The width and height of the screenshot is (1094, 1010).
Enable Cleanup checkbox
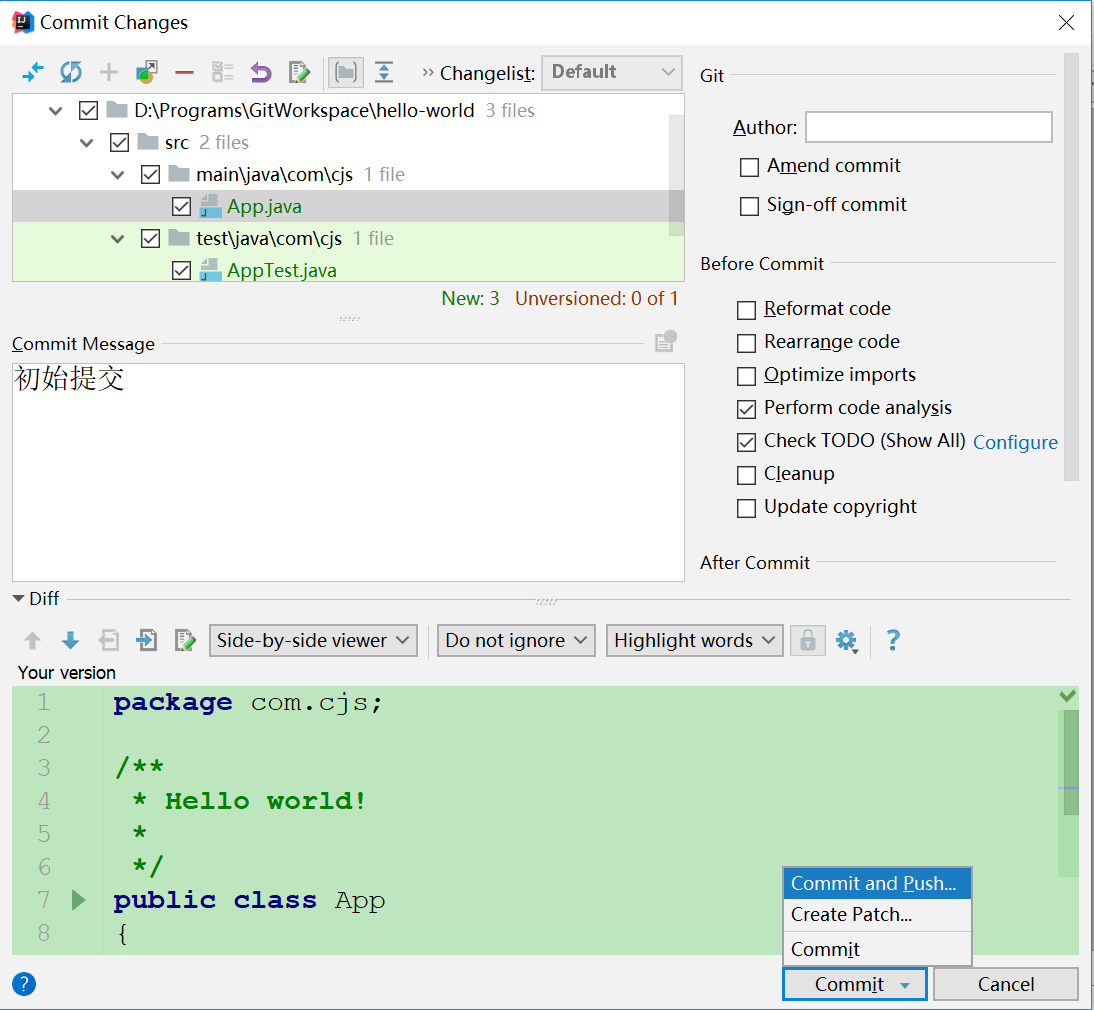747,475
